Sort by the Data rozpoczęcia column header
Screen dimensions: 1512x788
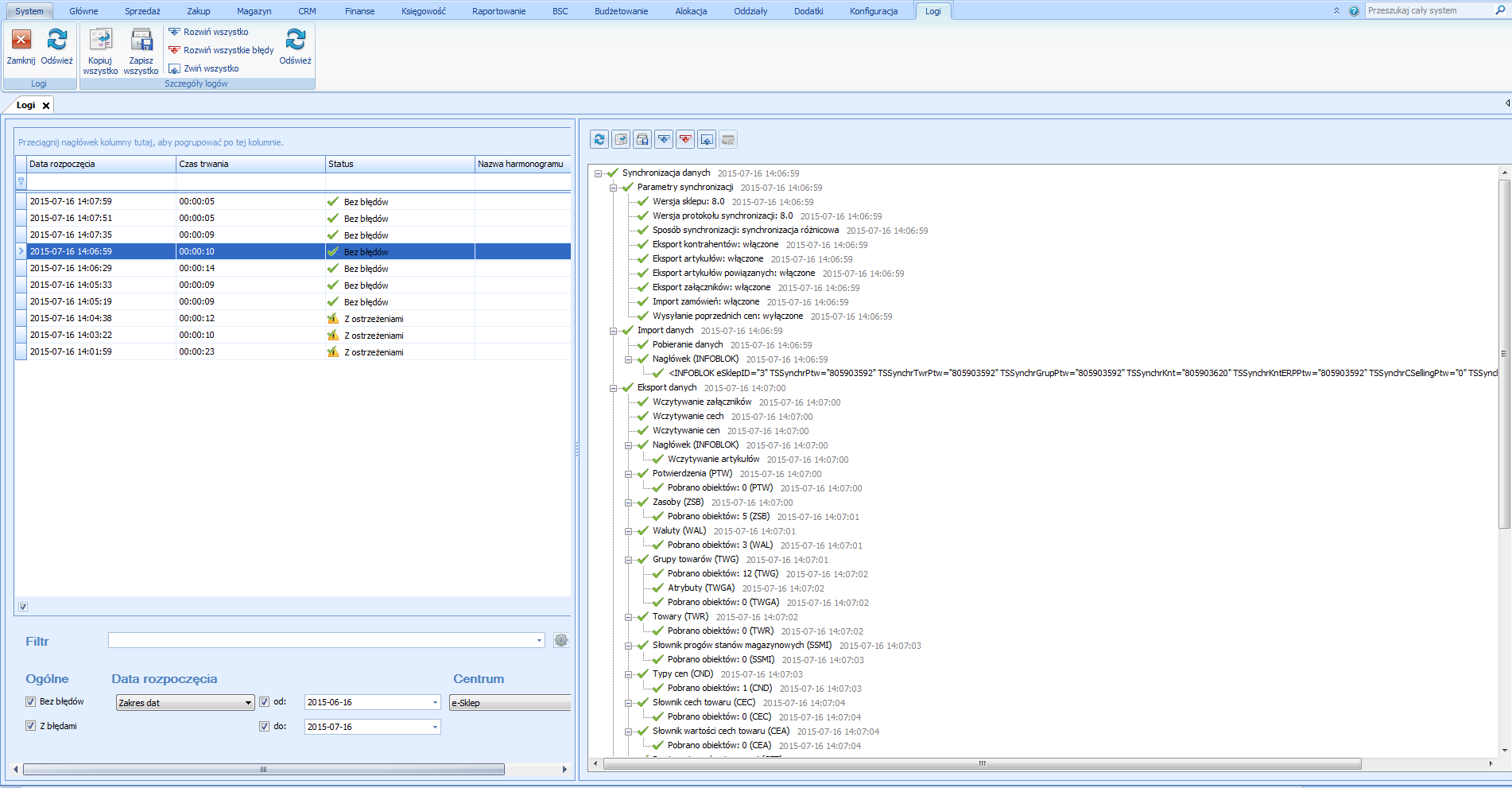(101, 164)
